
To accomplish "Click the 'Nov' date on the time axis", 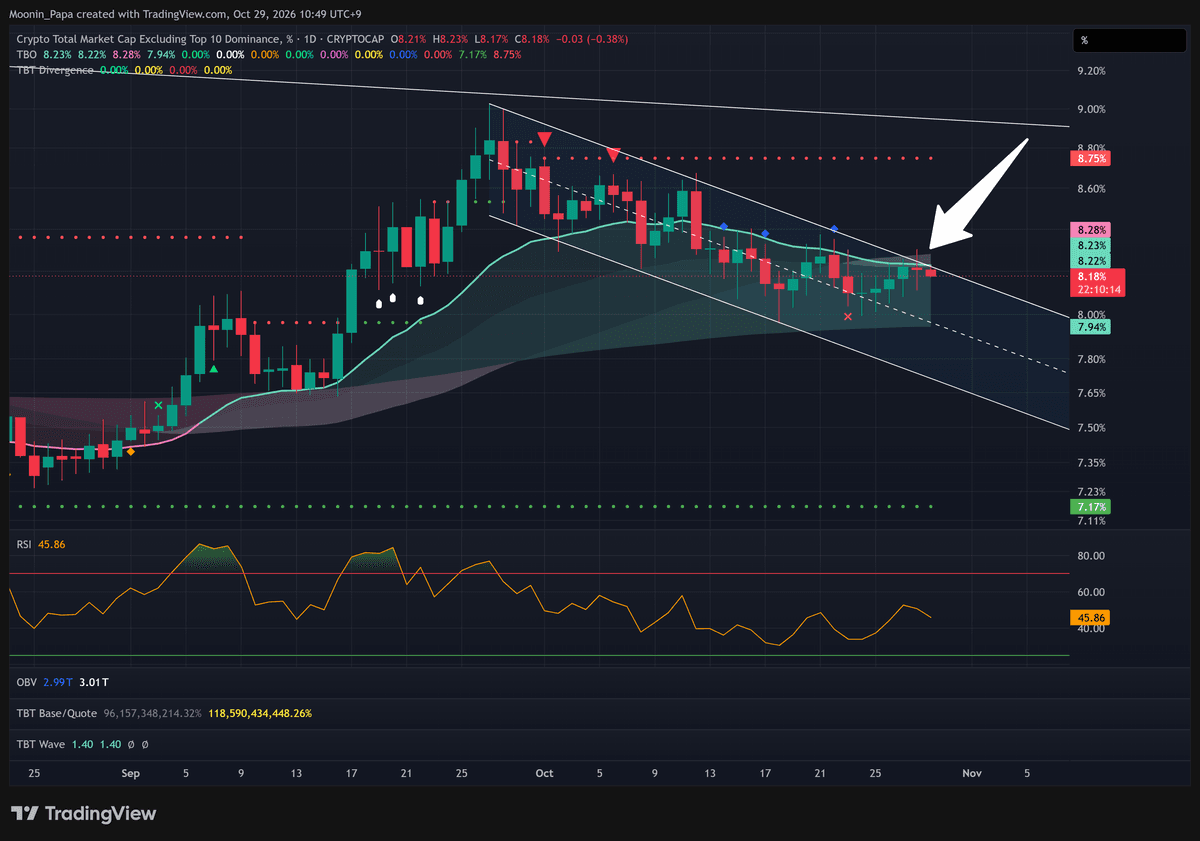I will tap(971, 773).
